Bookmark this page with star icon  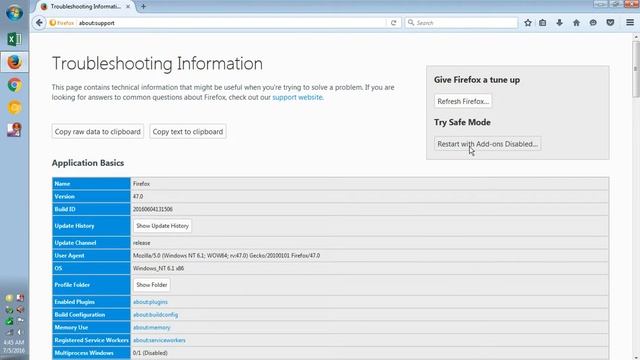coord(528,23)
